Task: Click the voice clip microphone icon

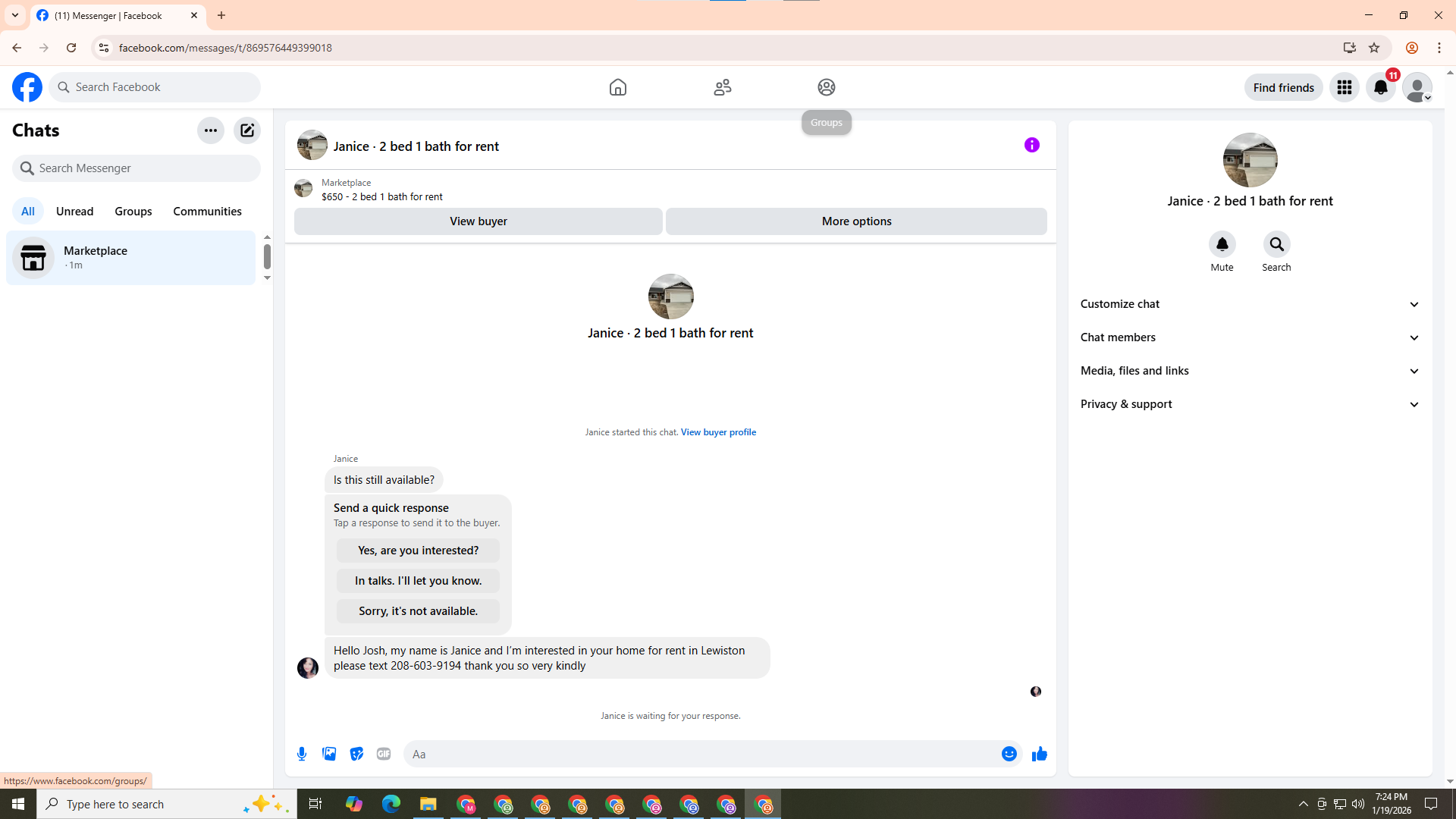Action: pyautogui.click(x=302, y=754)
